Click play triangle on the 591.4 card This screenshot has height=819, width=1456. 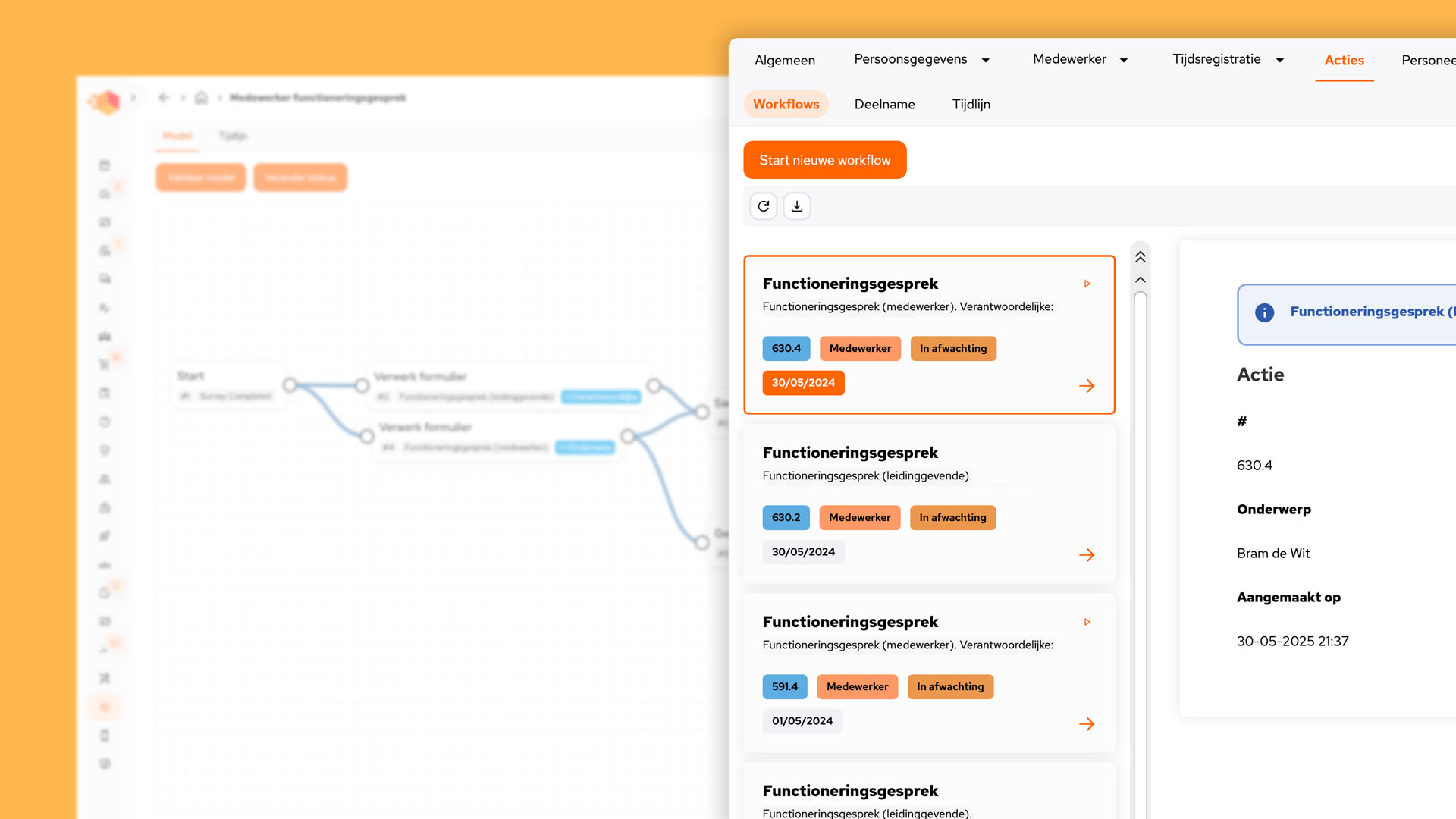tap(1087, 622)
